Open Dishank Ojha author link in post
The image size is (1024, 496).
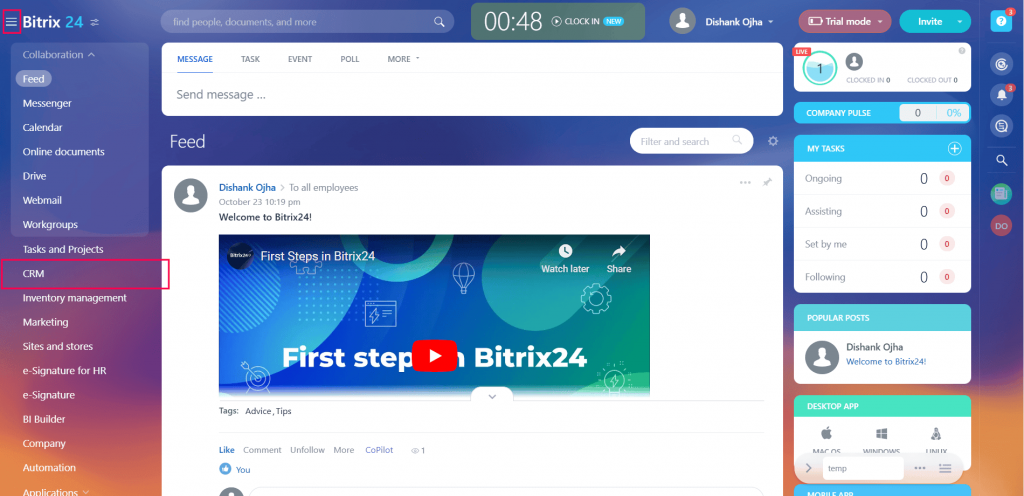point(247,187)
